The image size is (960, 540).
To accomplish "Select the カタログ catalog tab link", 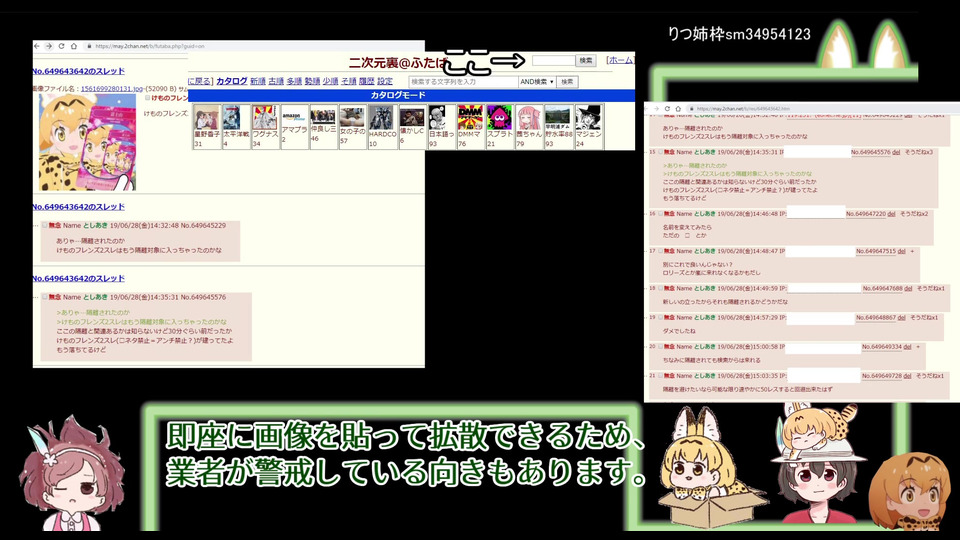I will click(231, 81).
